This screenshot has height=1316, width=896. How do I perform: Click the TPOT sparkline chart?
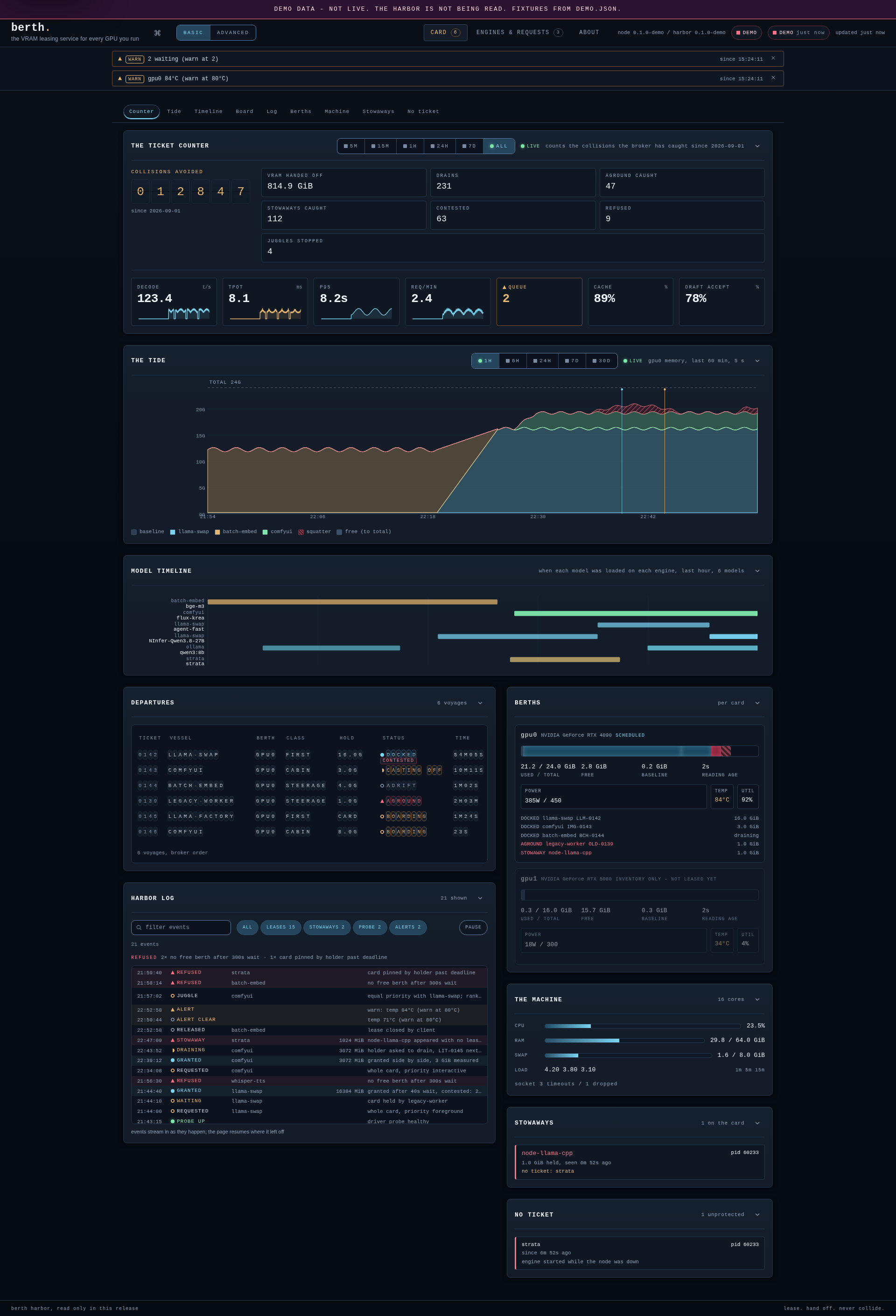pos(266,314)
